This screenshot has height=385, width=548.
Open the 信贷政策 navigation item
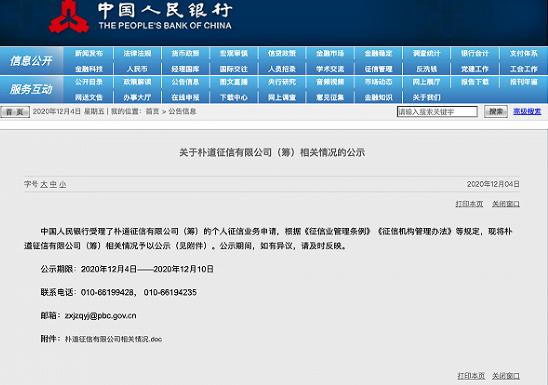(282, 53)
